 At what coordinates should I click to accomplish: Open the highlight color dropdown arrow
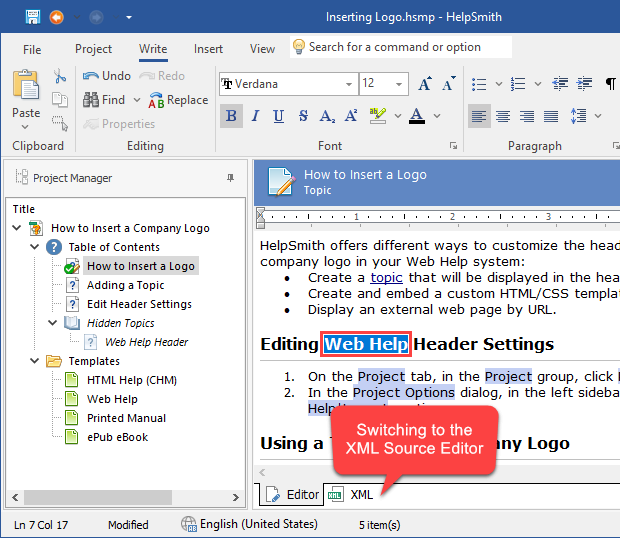coord(398,116)
